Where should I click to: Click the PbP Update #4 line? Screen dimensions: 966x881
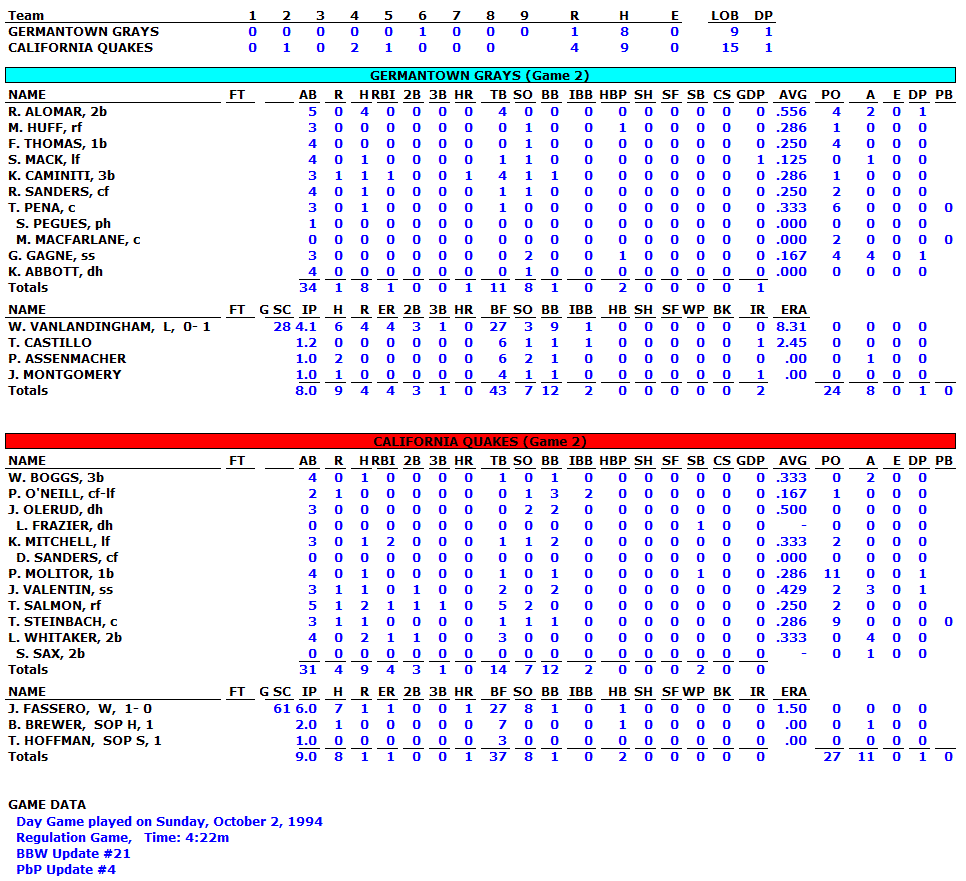(x=66, y=869)
